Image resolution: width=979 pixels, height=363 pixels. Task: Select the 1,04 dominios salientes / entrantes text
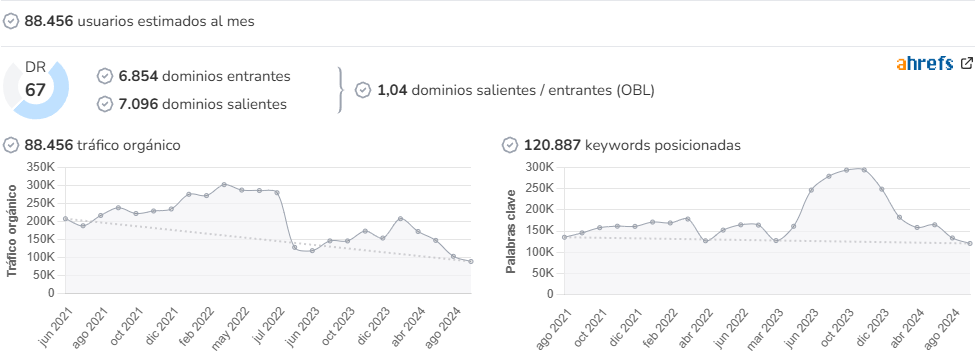pos(516,90)
